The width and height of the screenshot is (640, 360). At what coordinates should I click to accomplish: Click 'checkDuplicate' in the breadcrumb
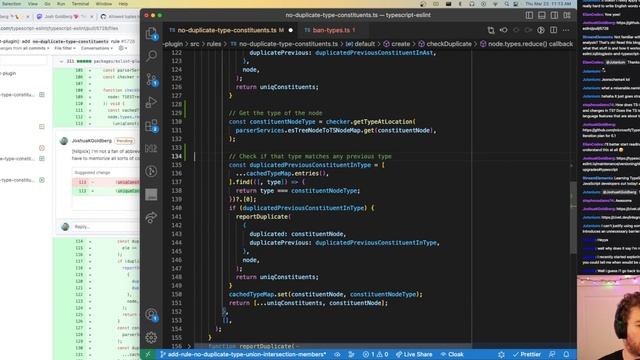pos(444,44)
